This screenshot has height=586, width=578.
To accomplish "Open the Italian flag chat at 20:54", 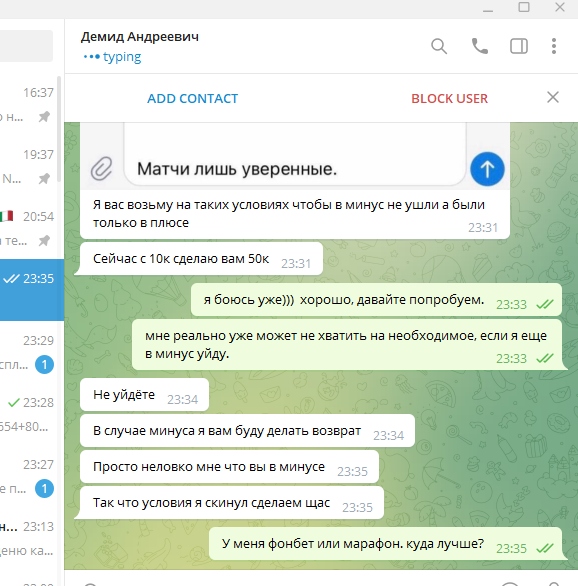I will click(28, 228).
